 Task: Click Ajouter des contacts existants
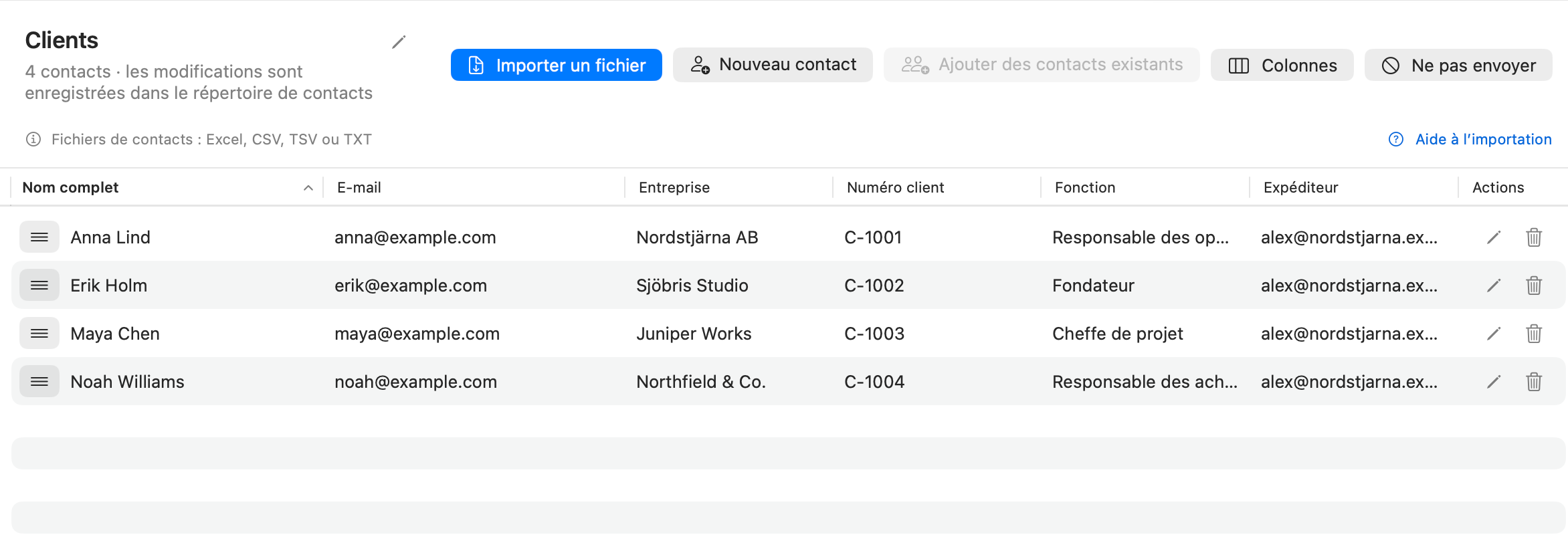pos(1042,65)
